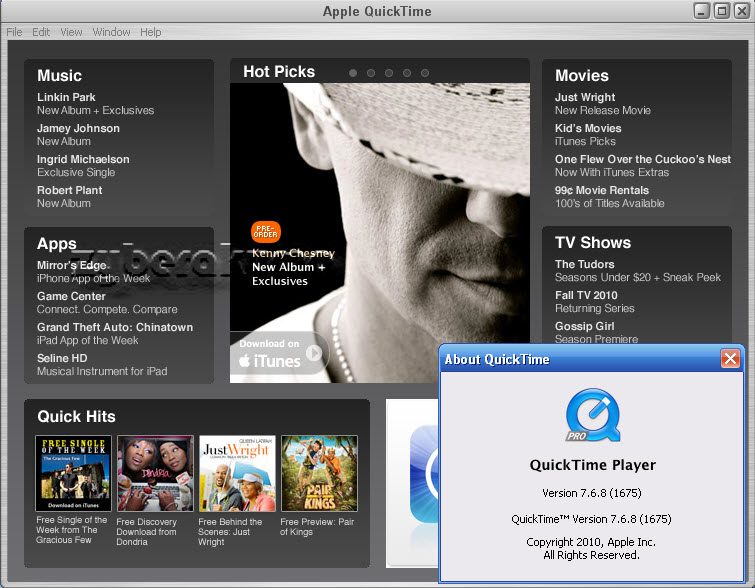Open Linkin Park music link

point(95,104)
